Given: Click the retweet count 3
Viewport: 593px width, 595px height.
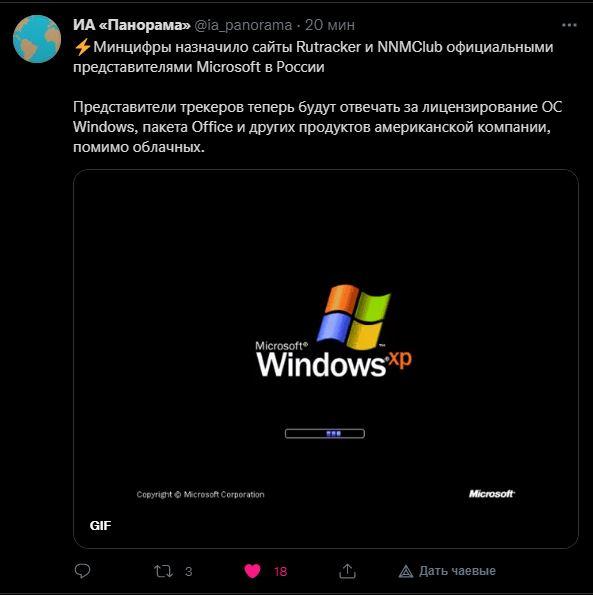Looking at the screenshot, I should click(189, 571).
